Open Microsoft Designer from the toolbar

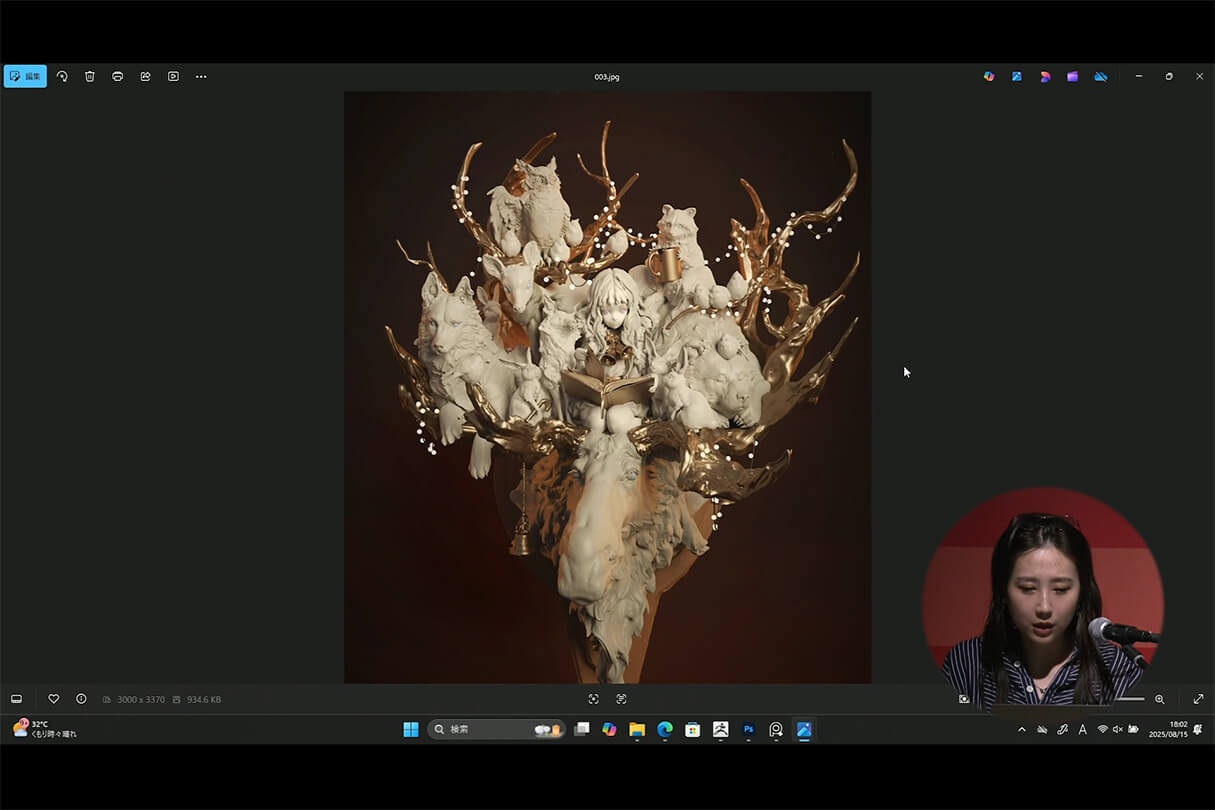(1045, 76)
